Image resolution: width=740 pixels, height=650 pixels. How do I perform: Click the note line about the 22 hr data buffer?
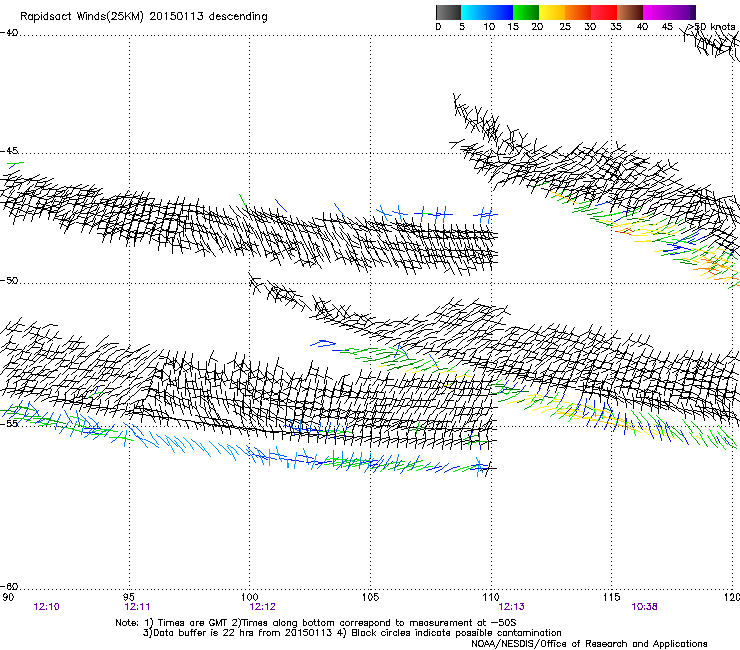(352, 633)
